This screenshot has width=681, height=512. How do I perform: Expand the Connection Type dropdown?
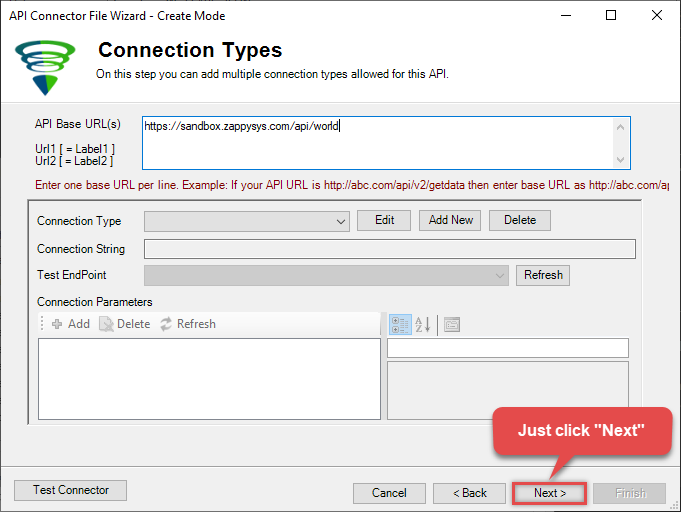340,221
